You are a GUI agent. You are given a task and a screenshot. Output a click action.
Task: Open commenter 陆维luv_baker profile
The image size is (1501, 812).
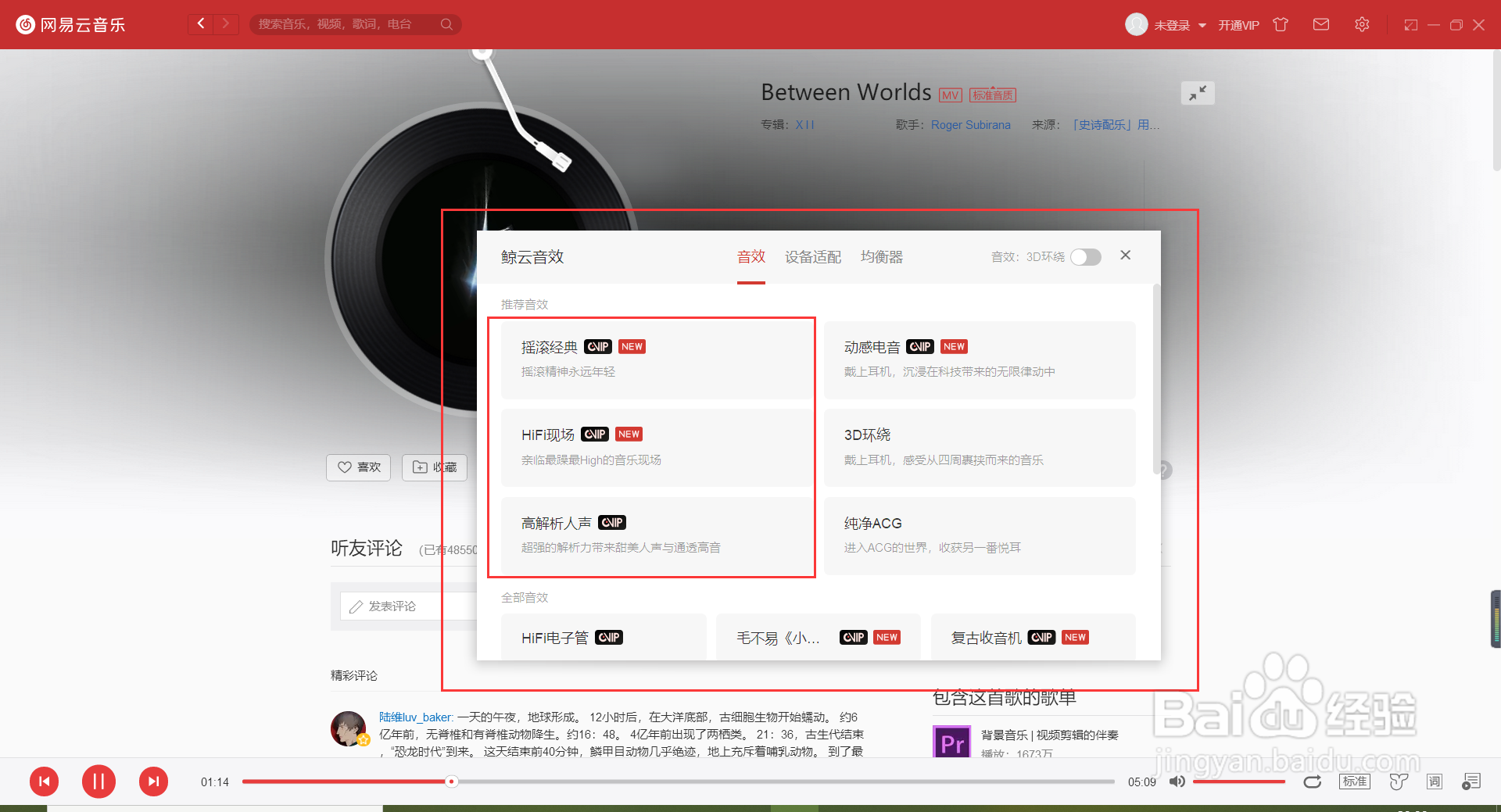[416, 717]
